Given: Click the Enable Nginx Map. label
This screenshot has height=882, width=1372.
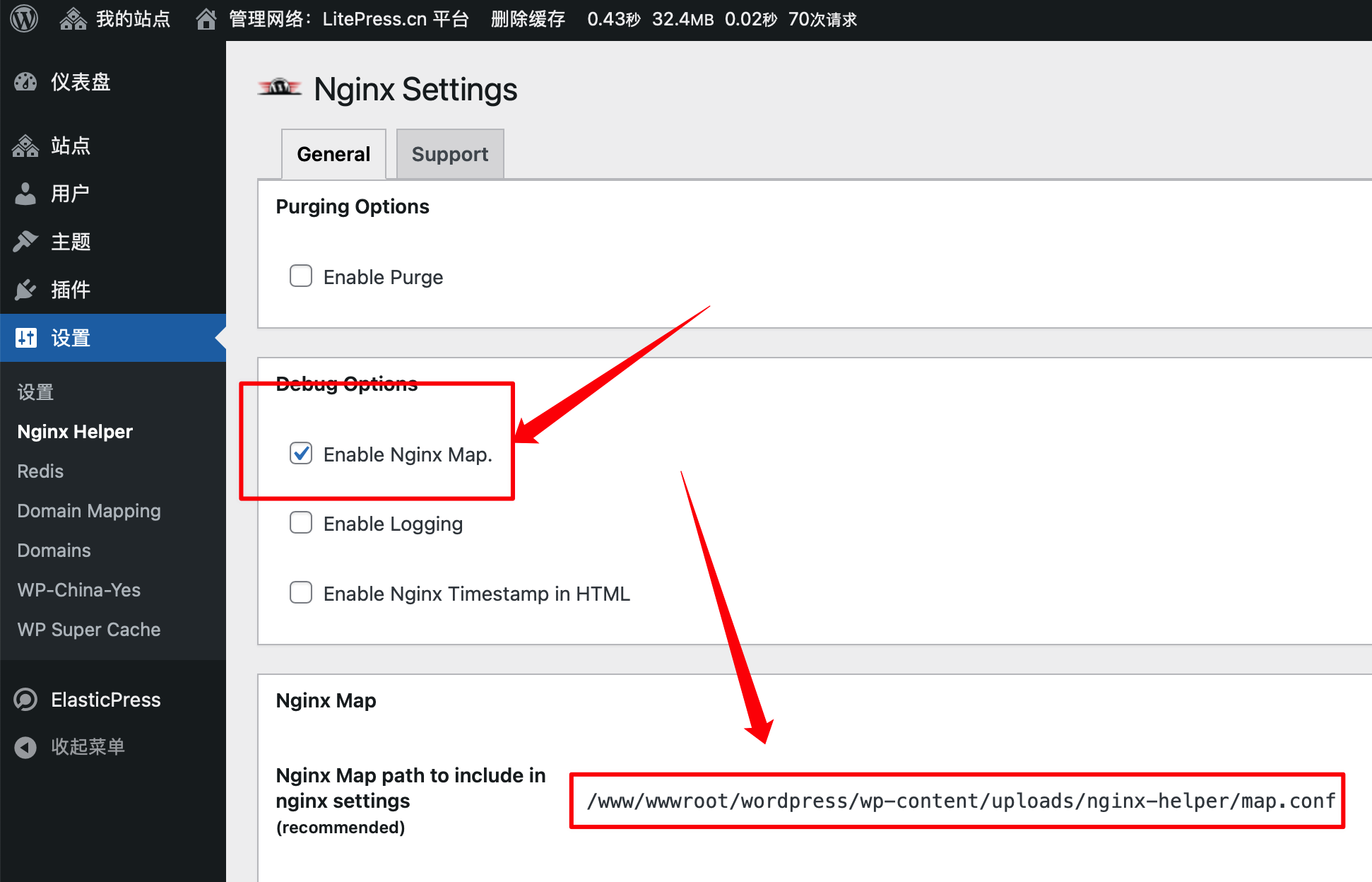Looking at the screenshot, I should coord(408,454).
